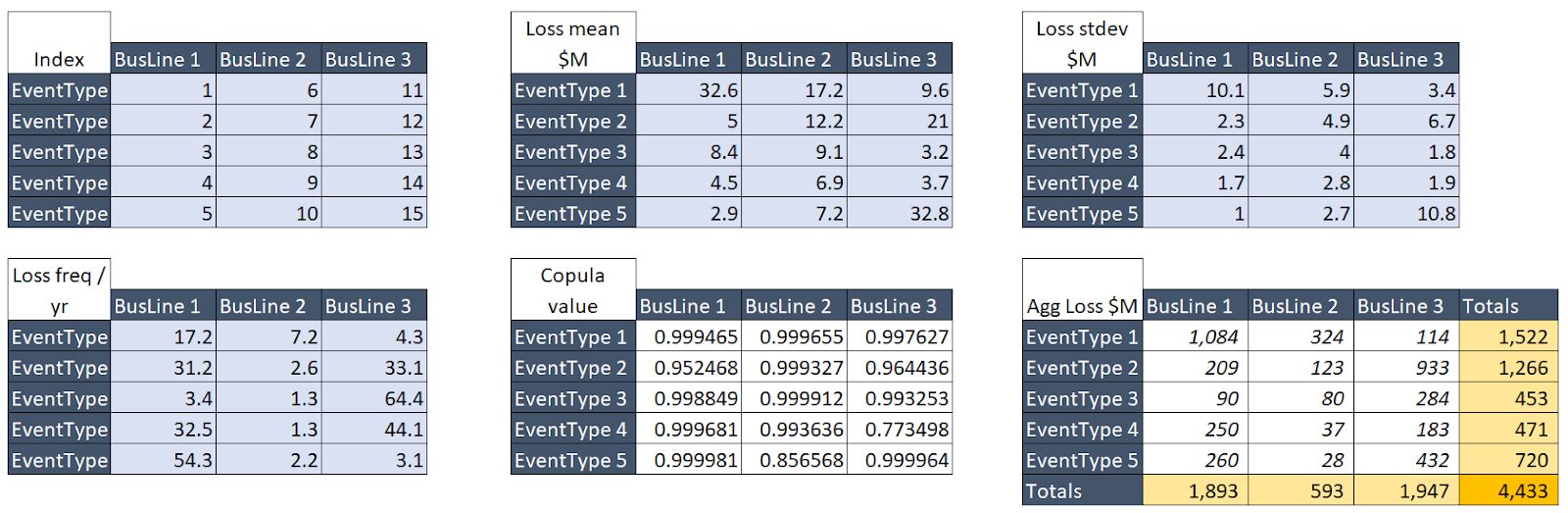1568x513 pixels.
Task: Select the copula value 0.773498
Action: (900, 430)
